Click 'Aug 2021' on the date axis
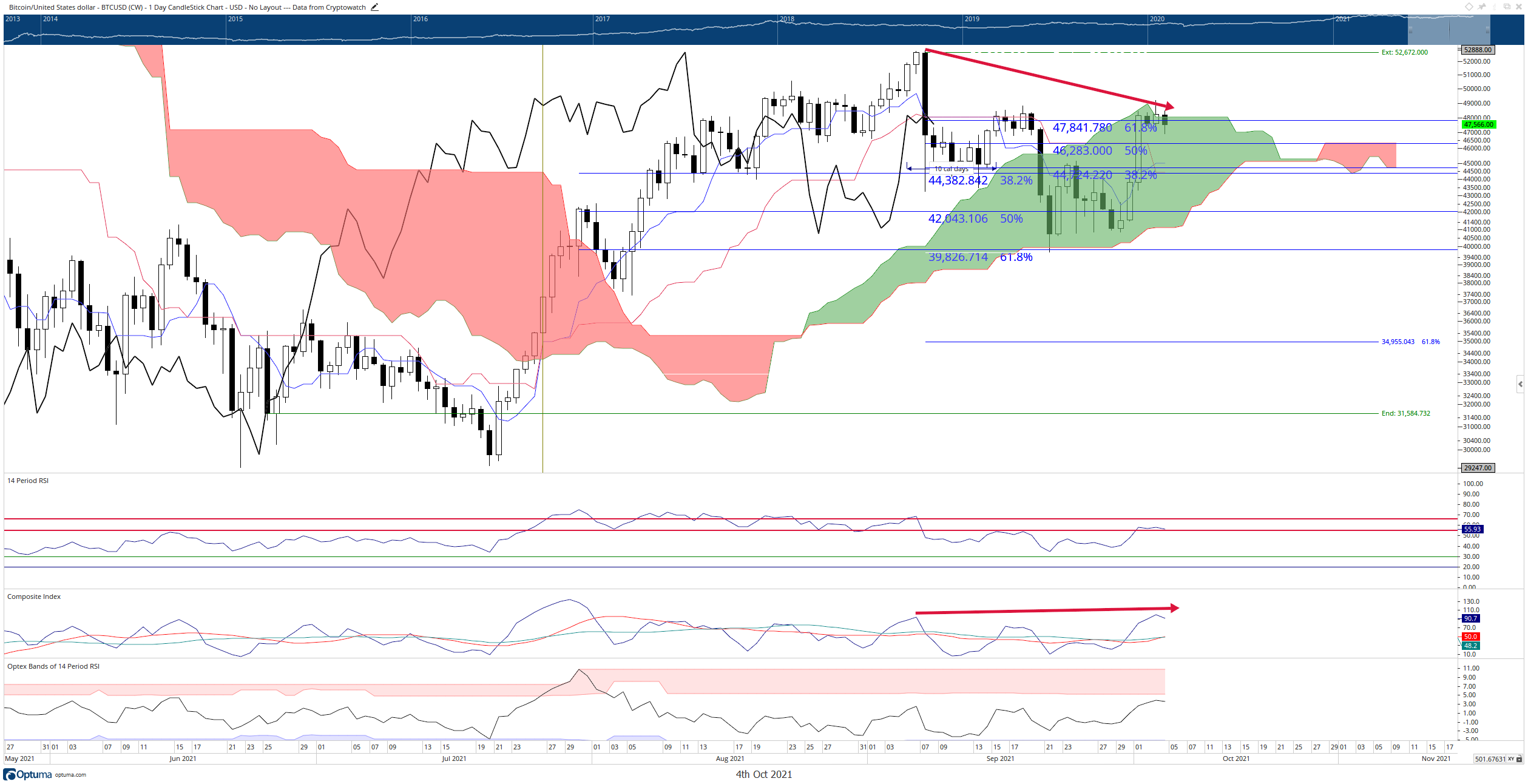This screenshot has height=784, width=1528. click(x=729, y=759)
